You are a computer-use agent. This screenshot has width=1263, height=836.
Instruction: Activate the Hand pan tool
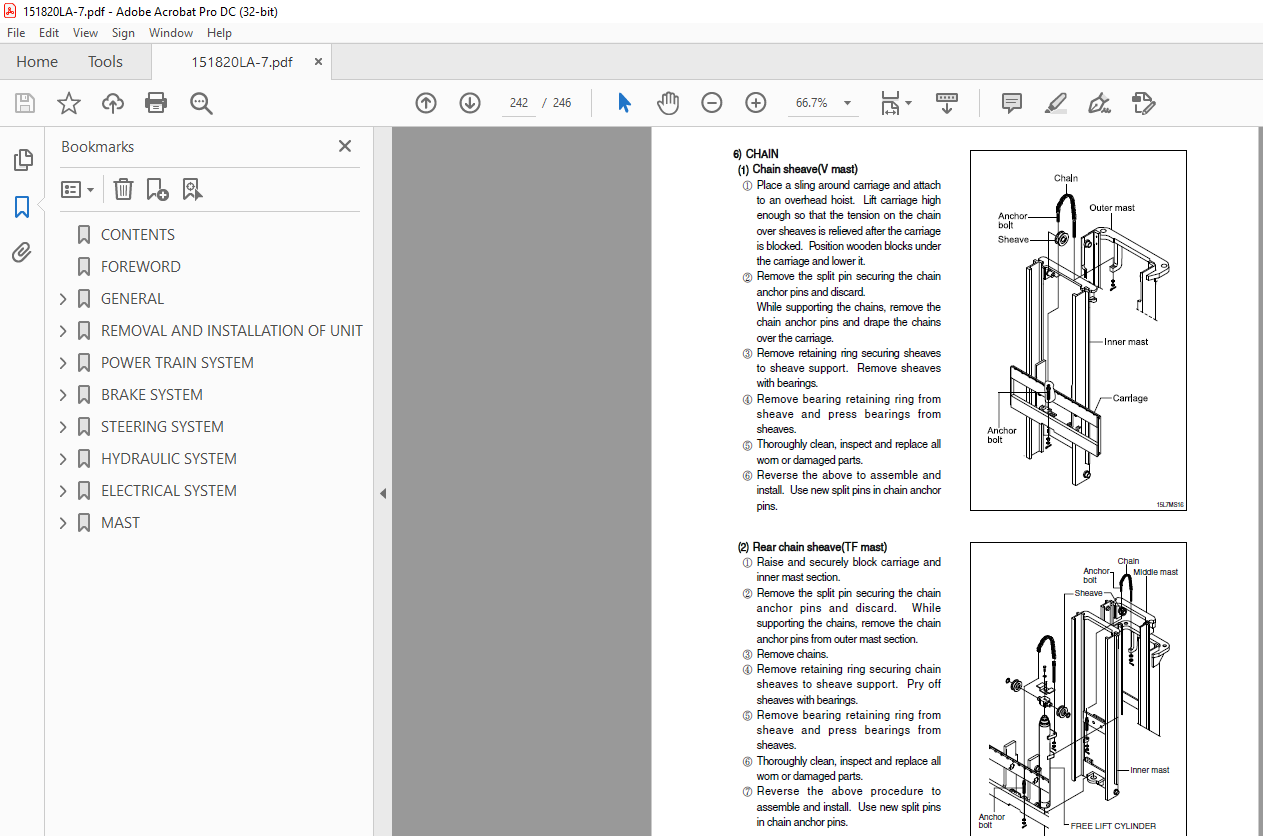pyautogui.click(x=668, y=103)
